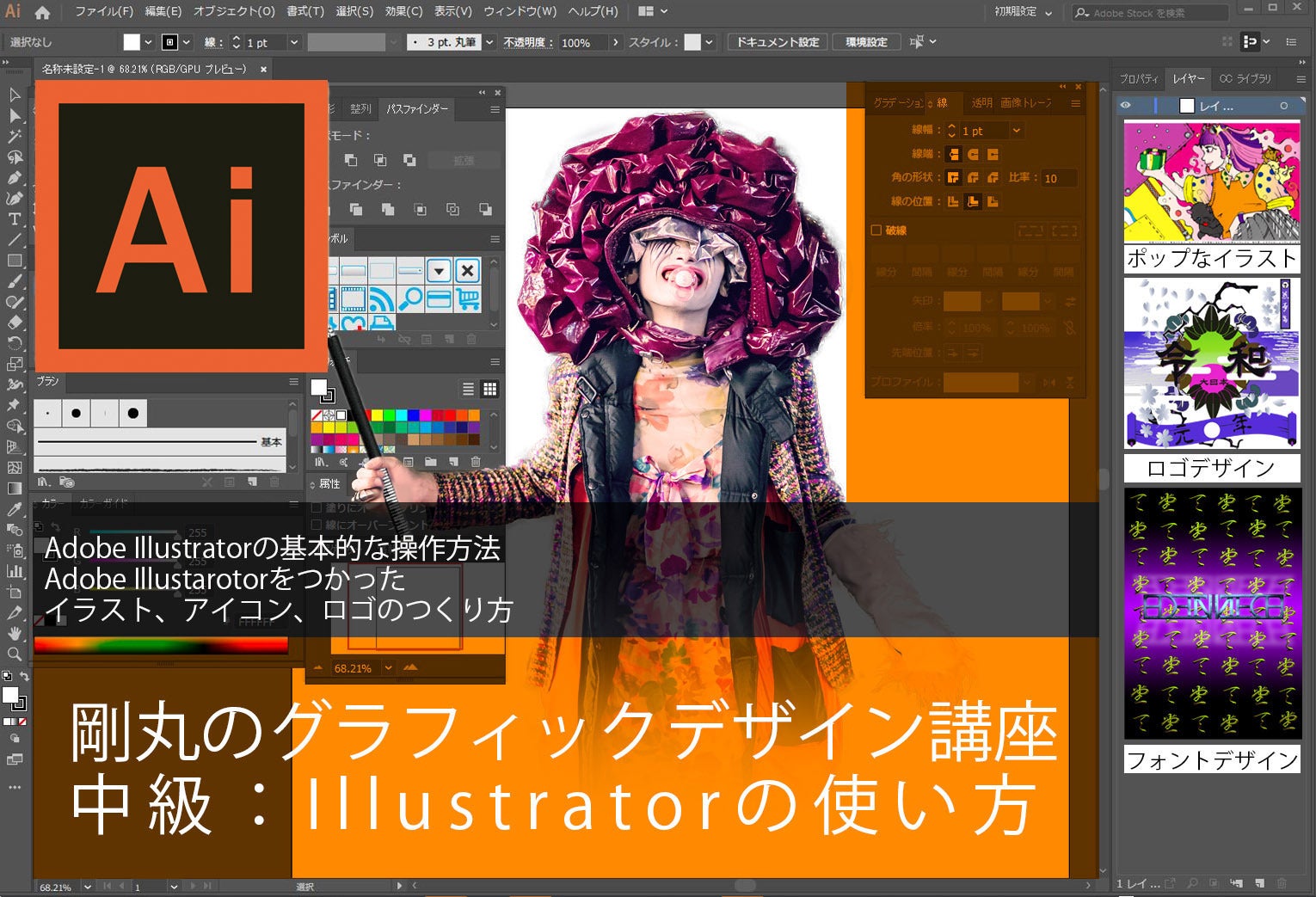Click the magnifier symbol in Symbols panel
The width and height of the screenshot is (1316, 897).
[x=410, y=298]
